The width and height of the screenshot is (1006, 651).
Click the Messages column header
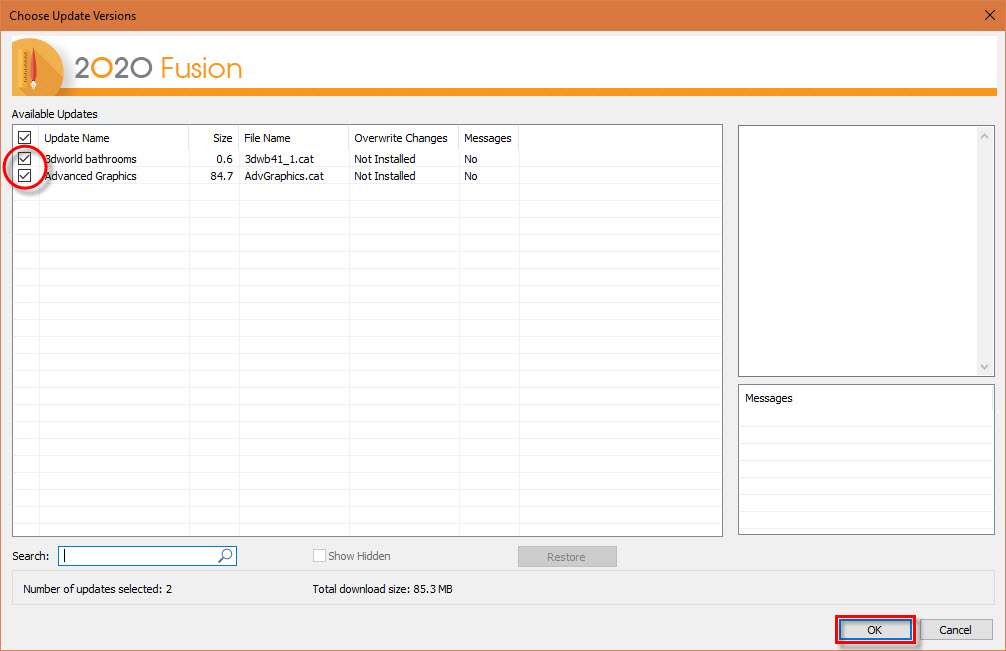coord(487,138)
